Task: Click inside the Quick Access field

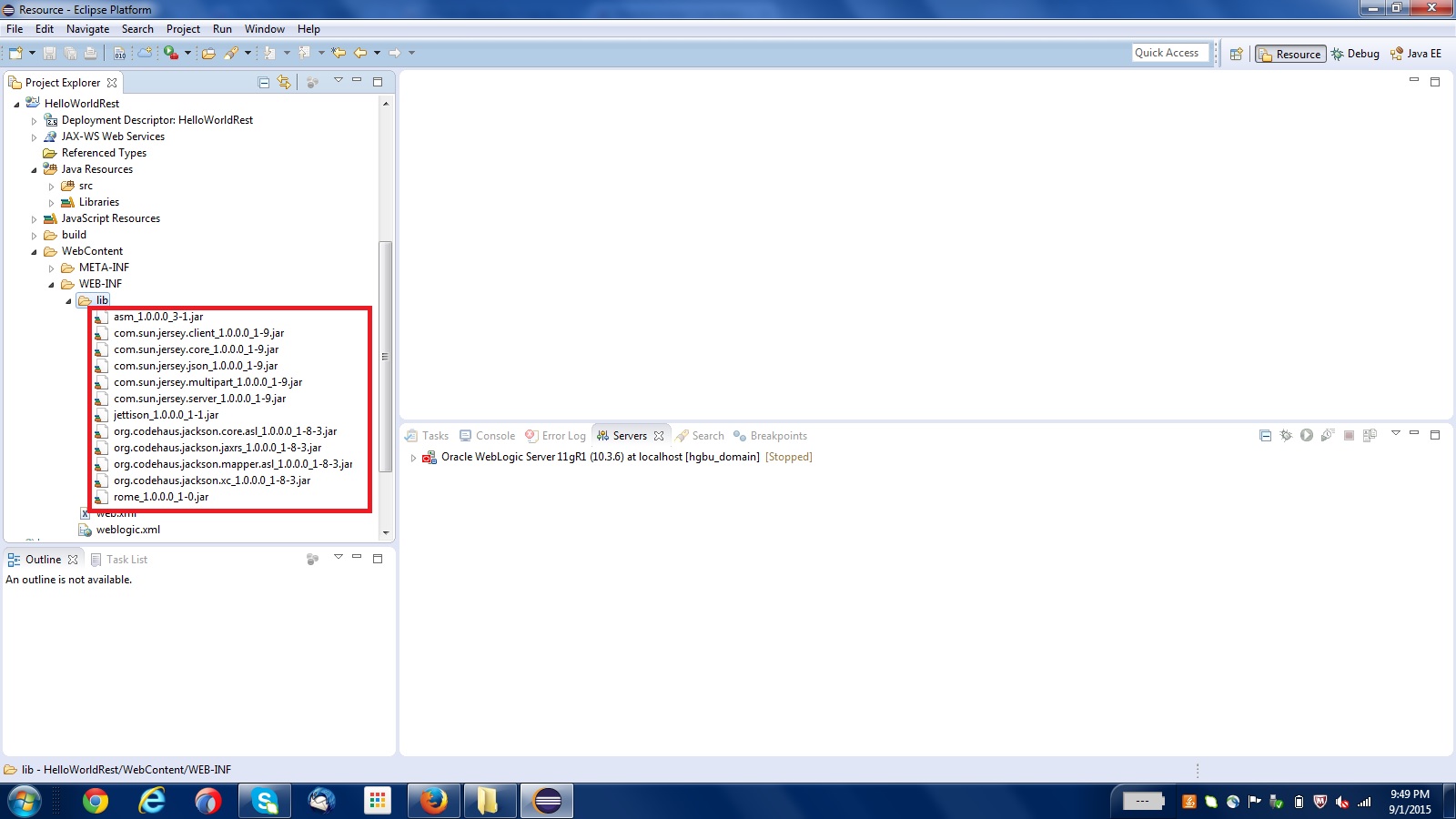Action: click(x=1169, y=52)
